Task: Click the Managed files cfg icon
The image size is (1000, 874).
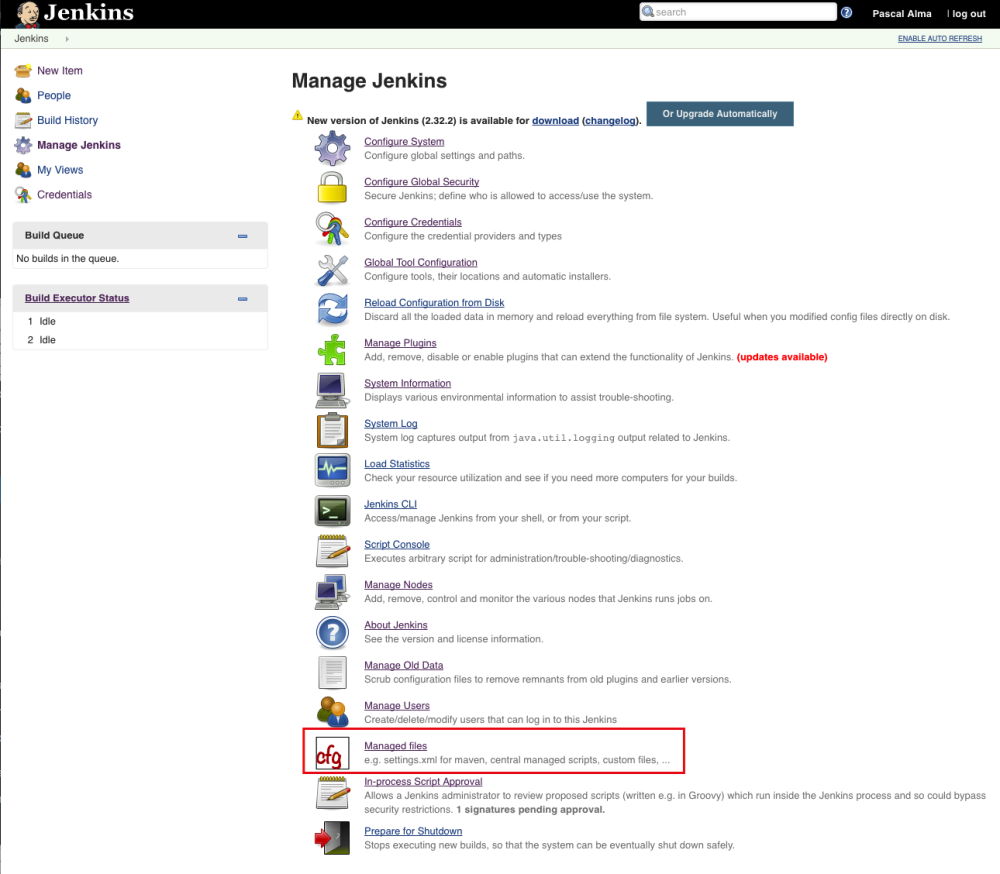Action: tap(332, 753)
